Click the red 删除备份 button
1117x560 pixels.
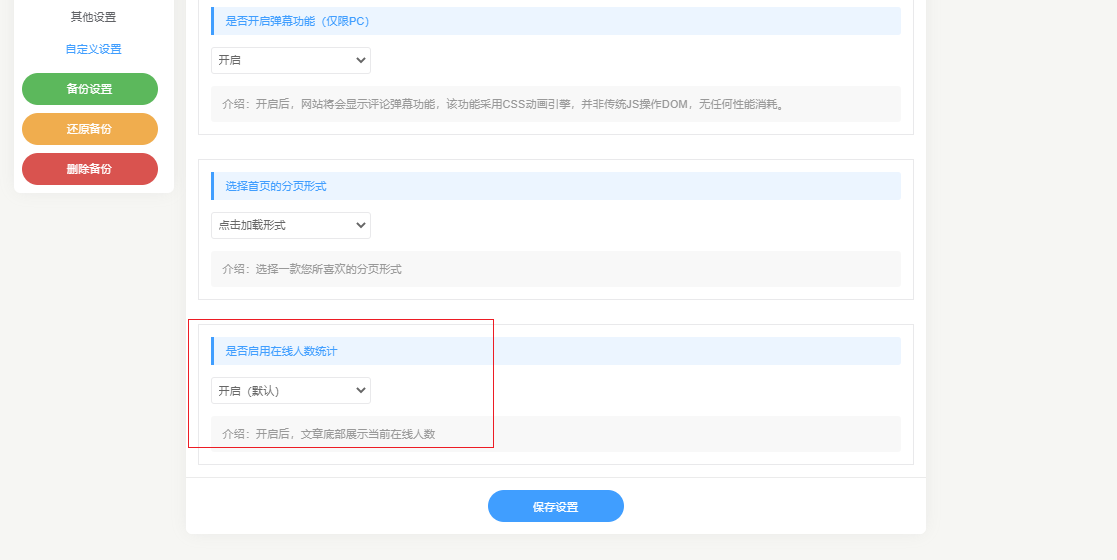[90, 169]
